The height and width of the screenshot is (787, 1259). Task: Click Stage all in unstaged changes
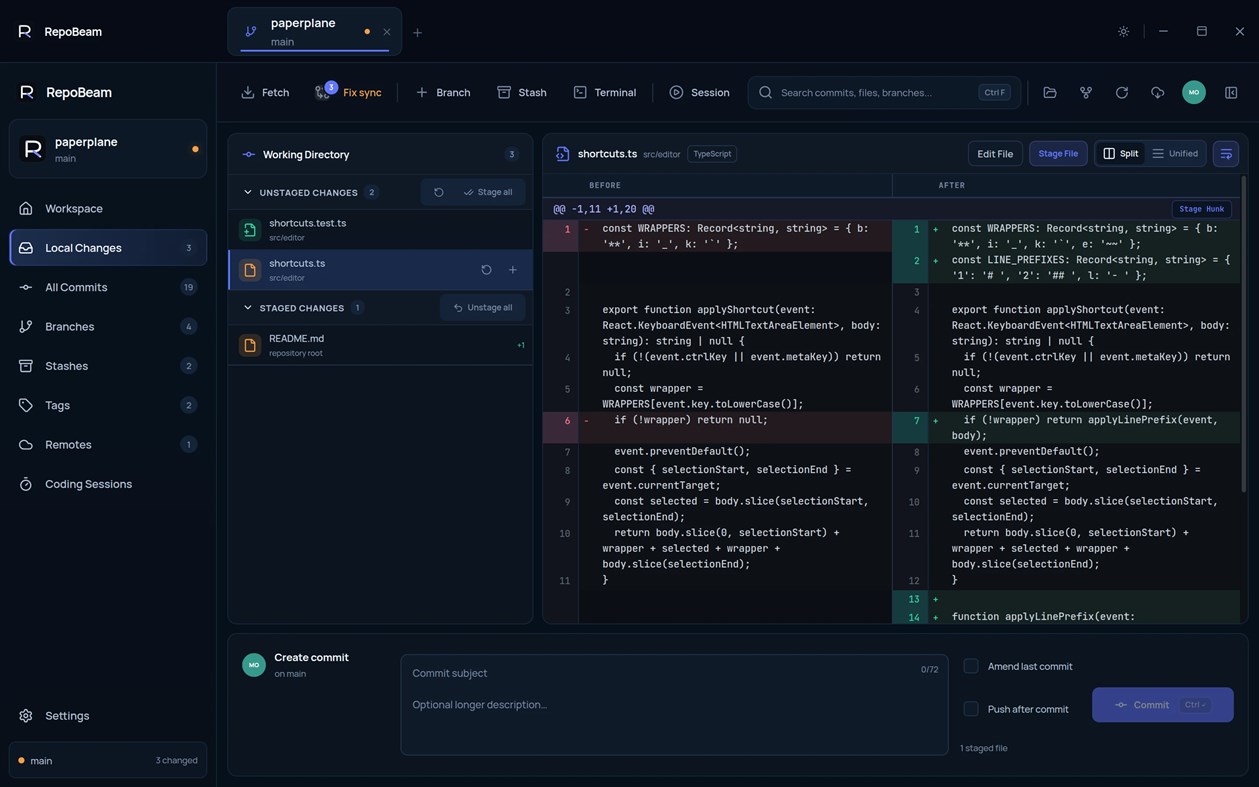click(x=489, y=192)
